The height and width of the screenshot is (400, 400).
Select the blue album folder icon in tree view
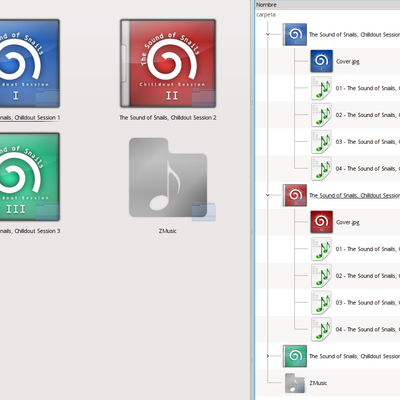pos(295,34)
